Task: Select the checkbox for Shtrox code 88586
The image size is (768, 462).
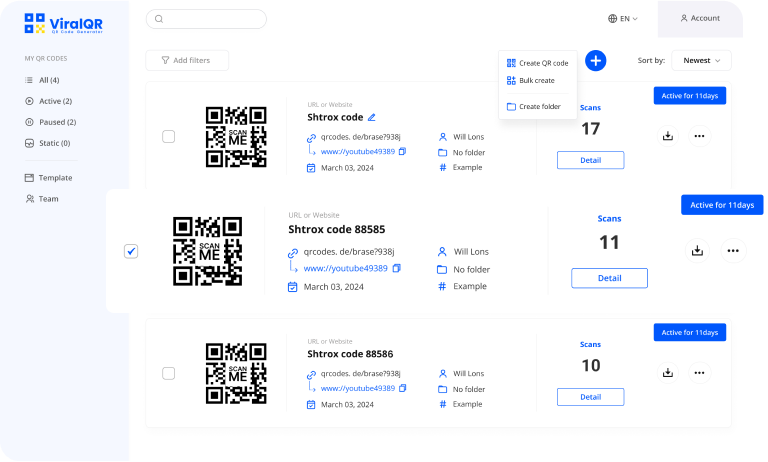Action: point(168,373)
